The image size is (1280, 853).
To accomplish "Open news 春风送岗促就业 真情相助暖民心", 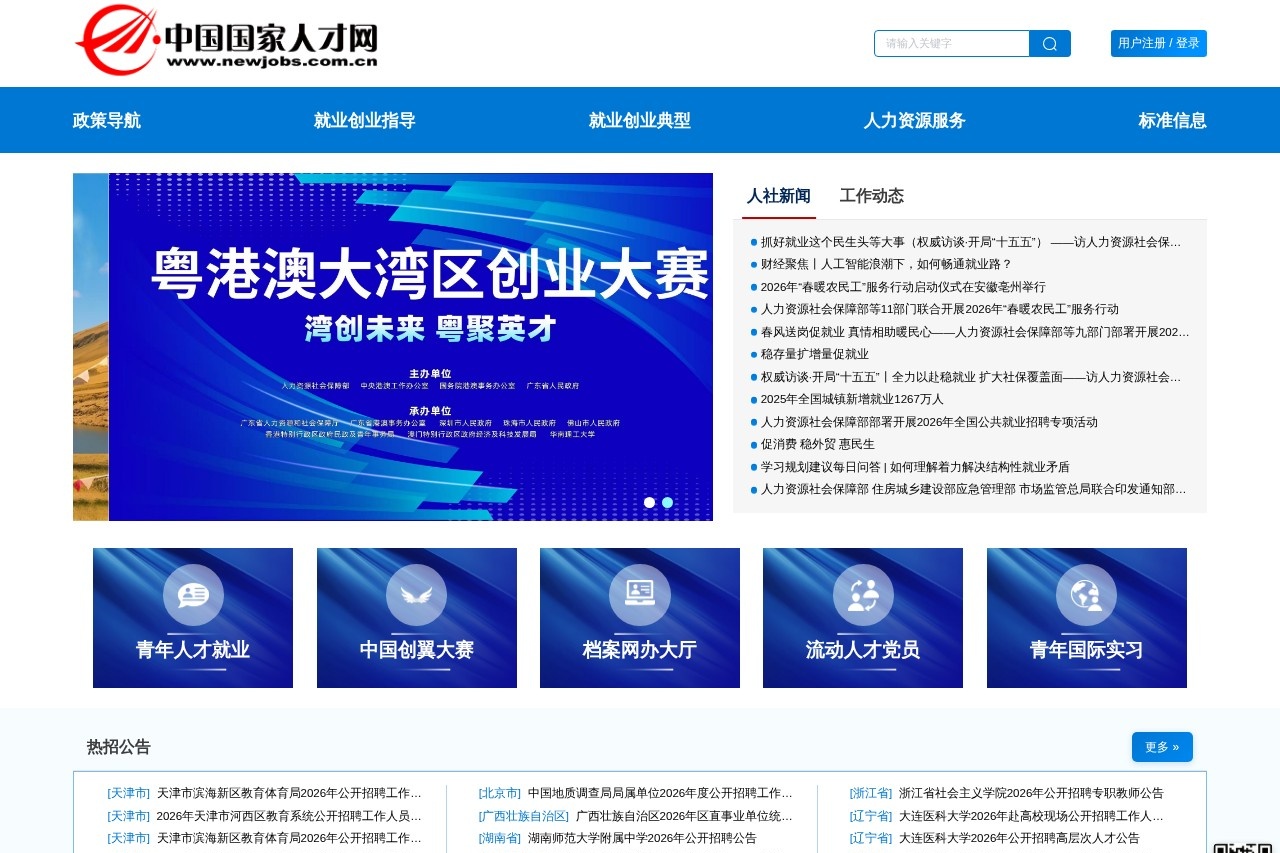I will point(975,332).
